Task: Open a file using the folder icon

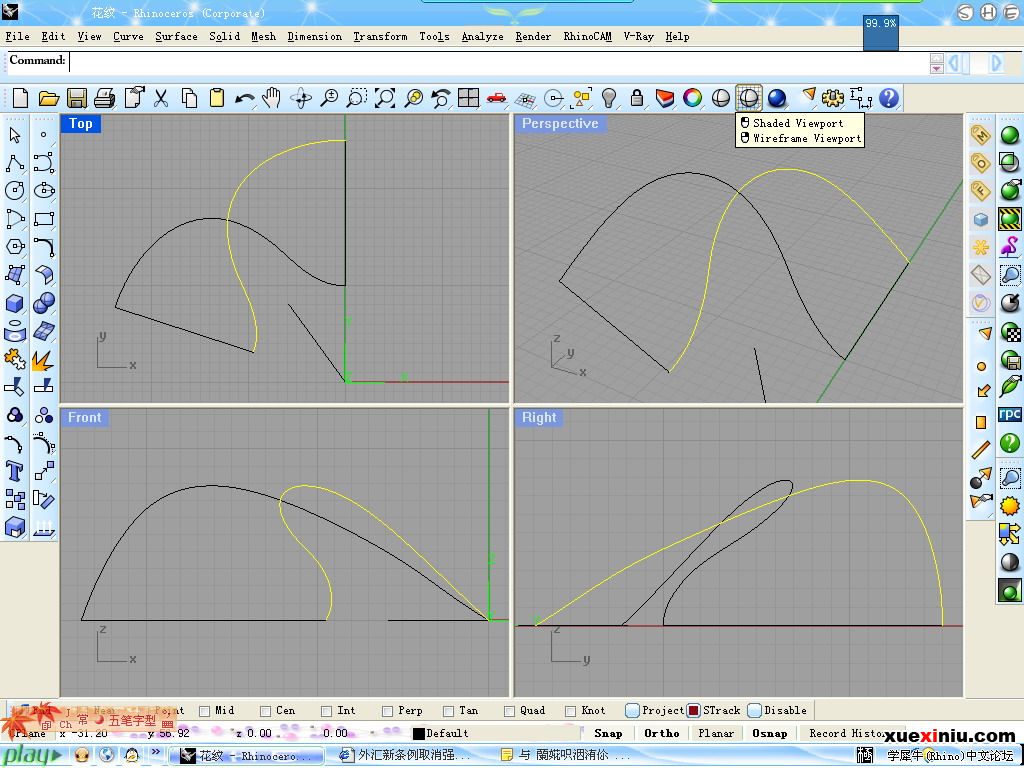Action: coord(49,98)
